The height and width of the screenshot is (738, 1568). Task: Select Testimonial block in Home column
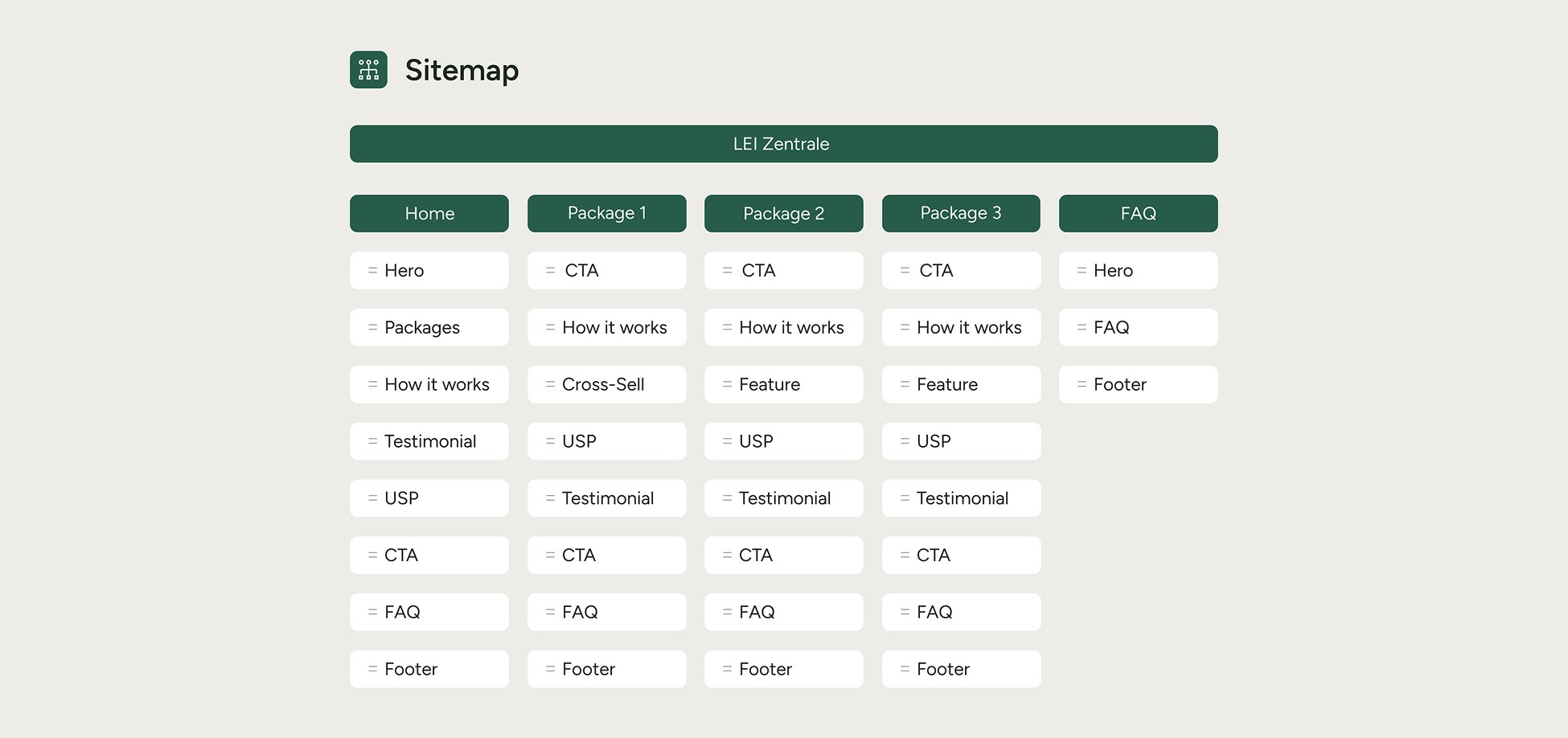429,441
